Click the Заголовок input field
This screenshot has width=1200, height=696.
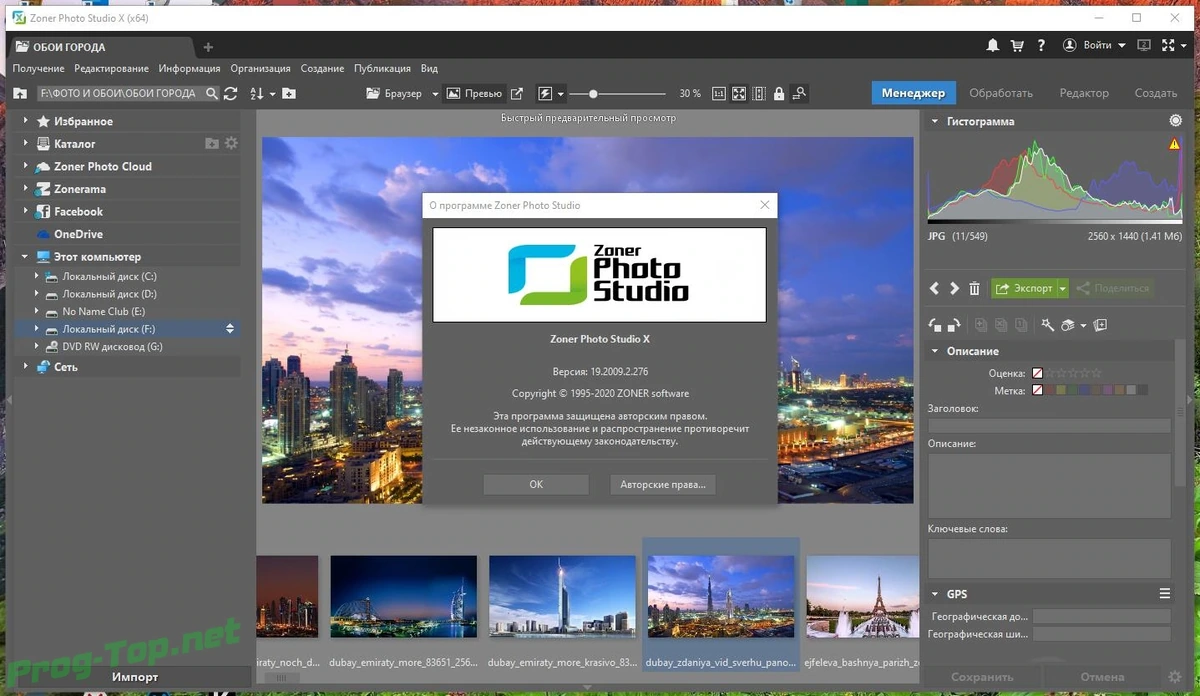[1049, 425]
